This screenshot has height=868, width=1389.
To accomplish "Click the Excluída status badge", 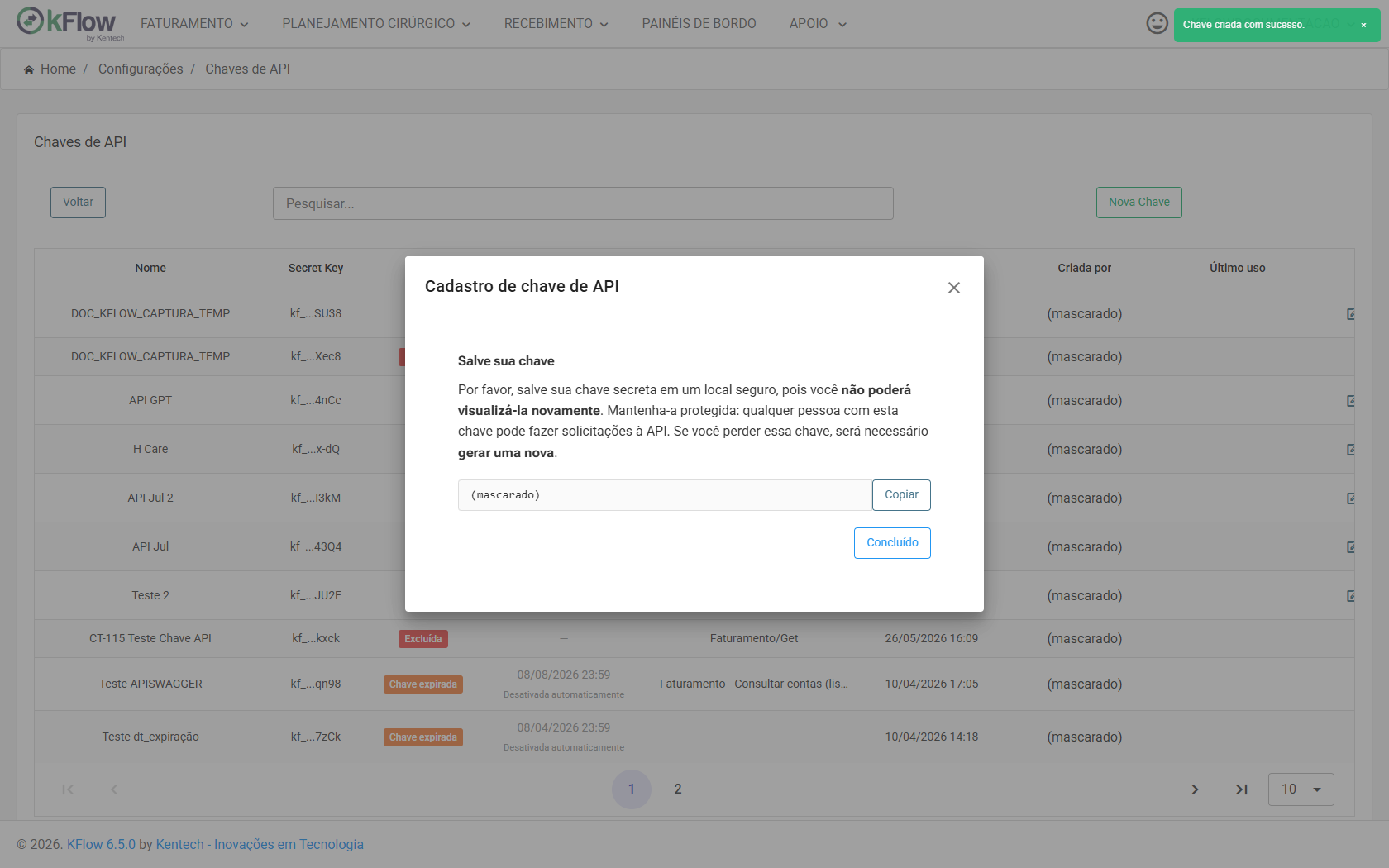I will point(423,639).
